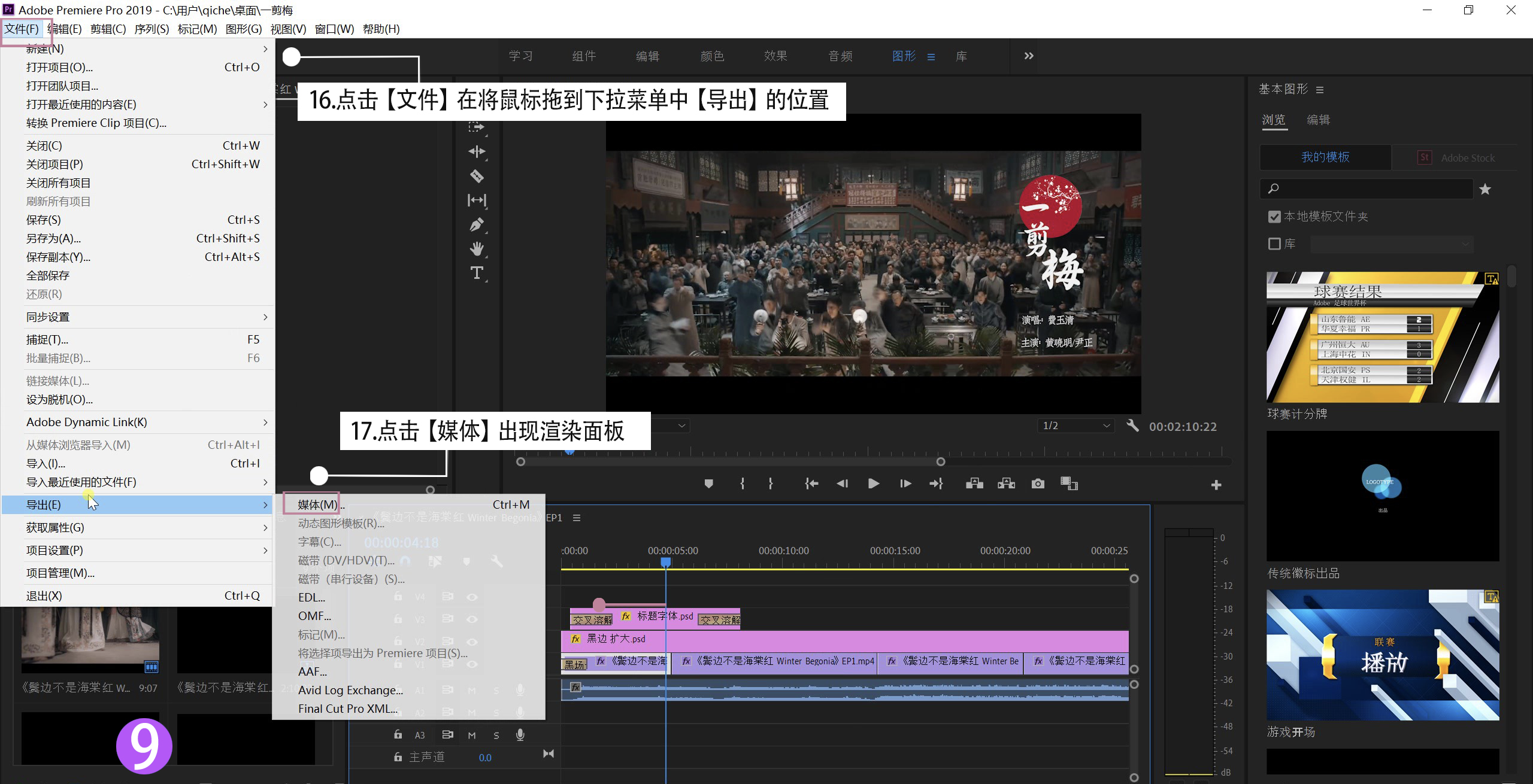This screenshot has width=1533, height=784.
Task: Go to In point
Action: pyautogui.click(x=811, y=484)
